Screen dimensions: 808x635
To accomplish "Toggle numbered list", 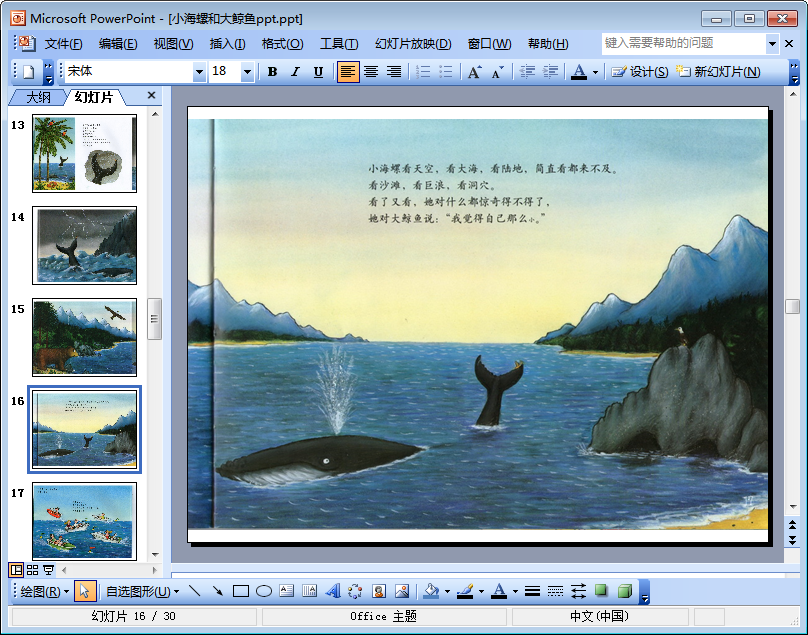I will [423, 72].
